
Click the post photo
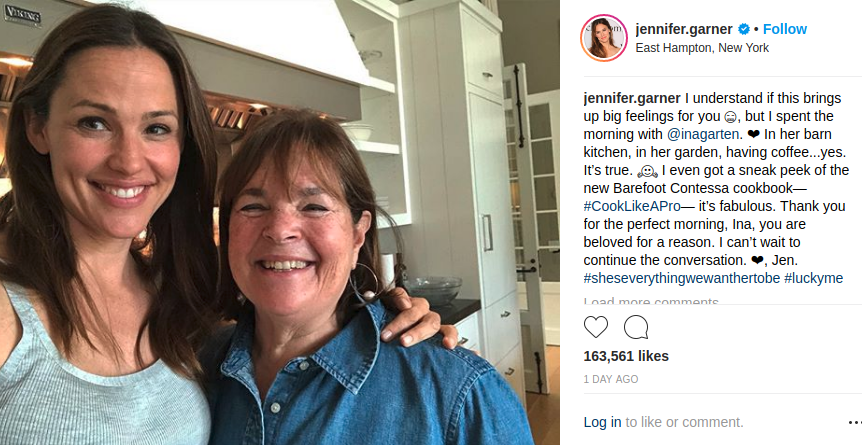point(280,222)
